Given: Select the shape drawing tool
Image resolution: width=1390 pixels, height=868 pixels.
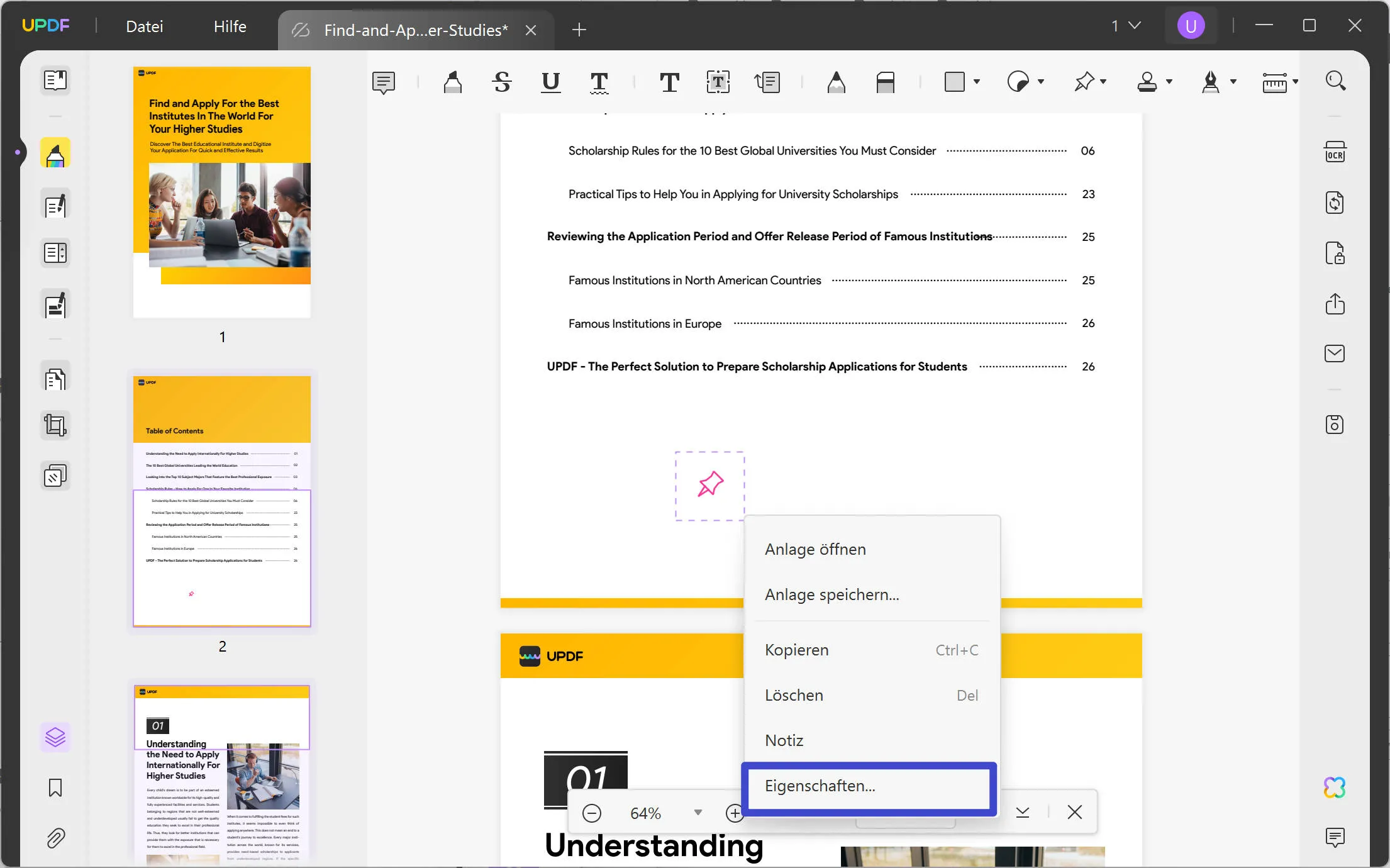Looking at the screenshot, I should click(x=955, y=82).
